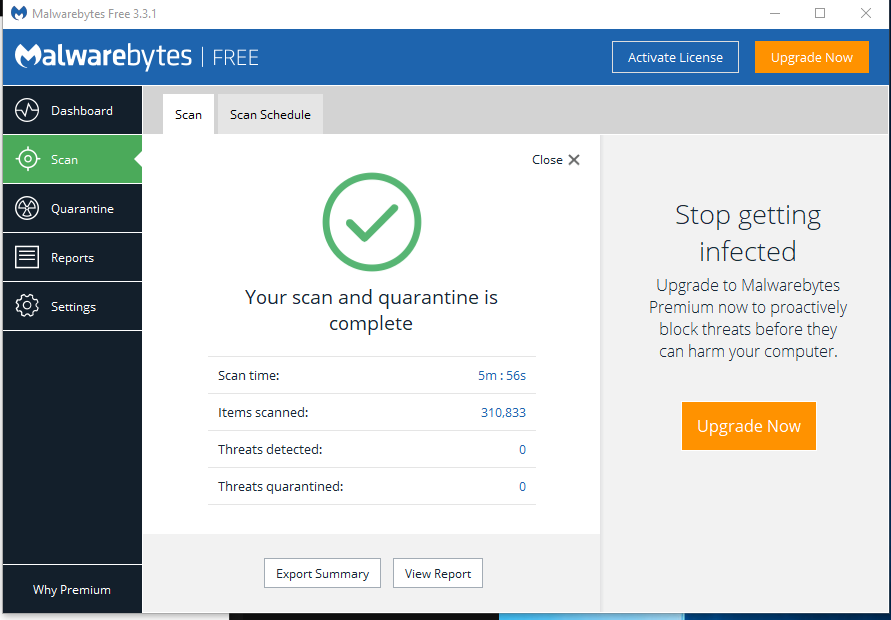This screenshot has width=891, height=620.
Task: Open the Quarantine radiation icon
Action: tap(27, 208)
